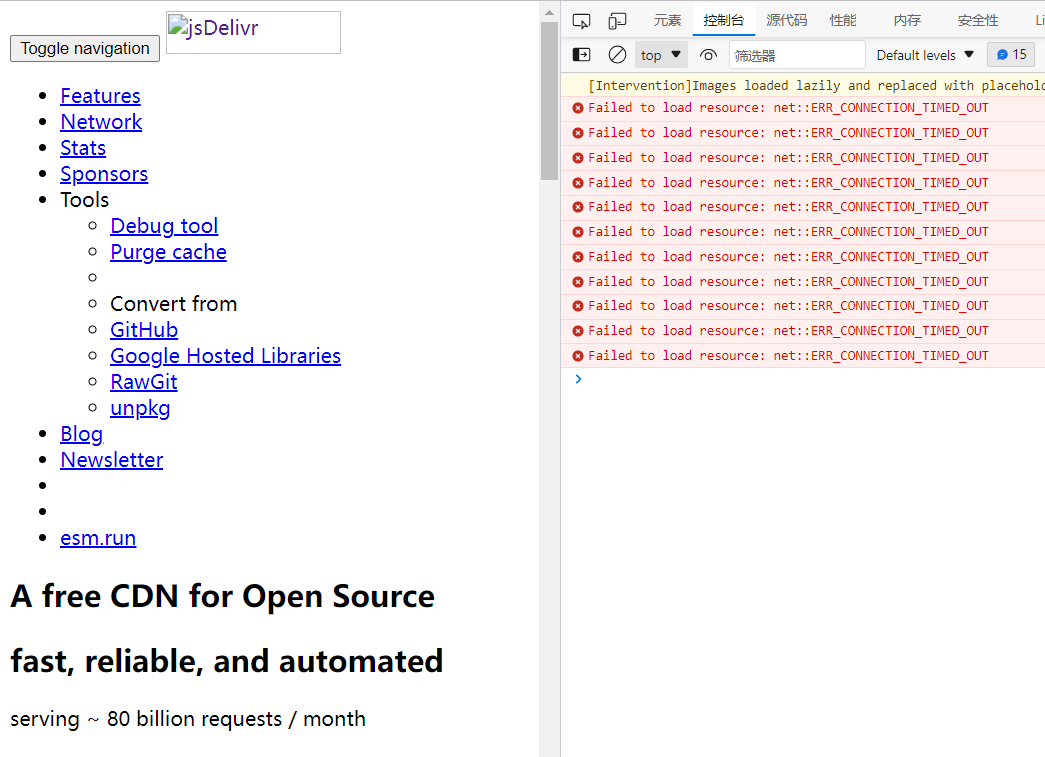
Task: Expand the Default levels dropdown
Action: [x=925, y=55]
